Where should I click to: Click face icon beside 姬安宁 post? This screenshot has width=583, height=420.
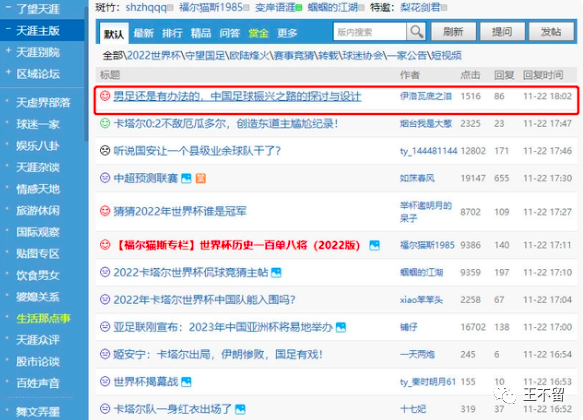coord(105,354)
